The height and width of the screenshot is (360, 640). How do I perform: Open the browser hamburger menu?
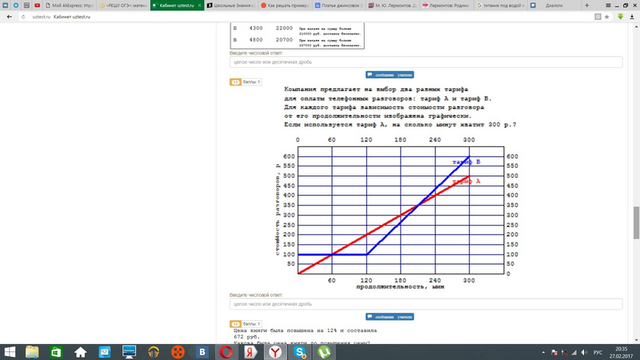tap(608, 5)
